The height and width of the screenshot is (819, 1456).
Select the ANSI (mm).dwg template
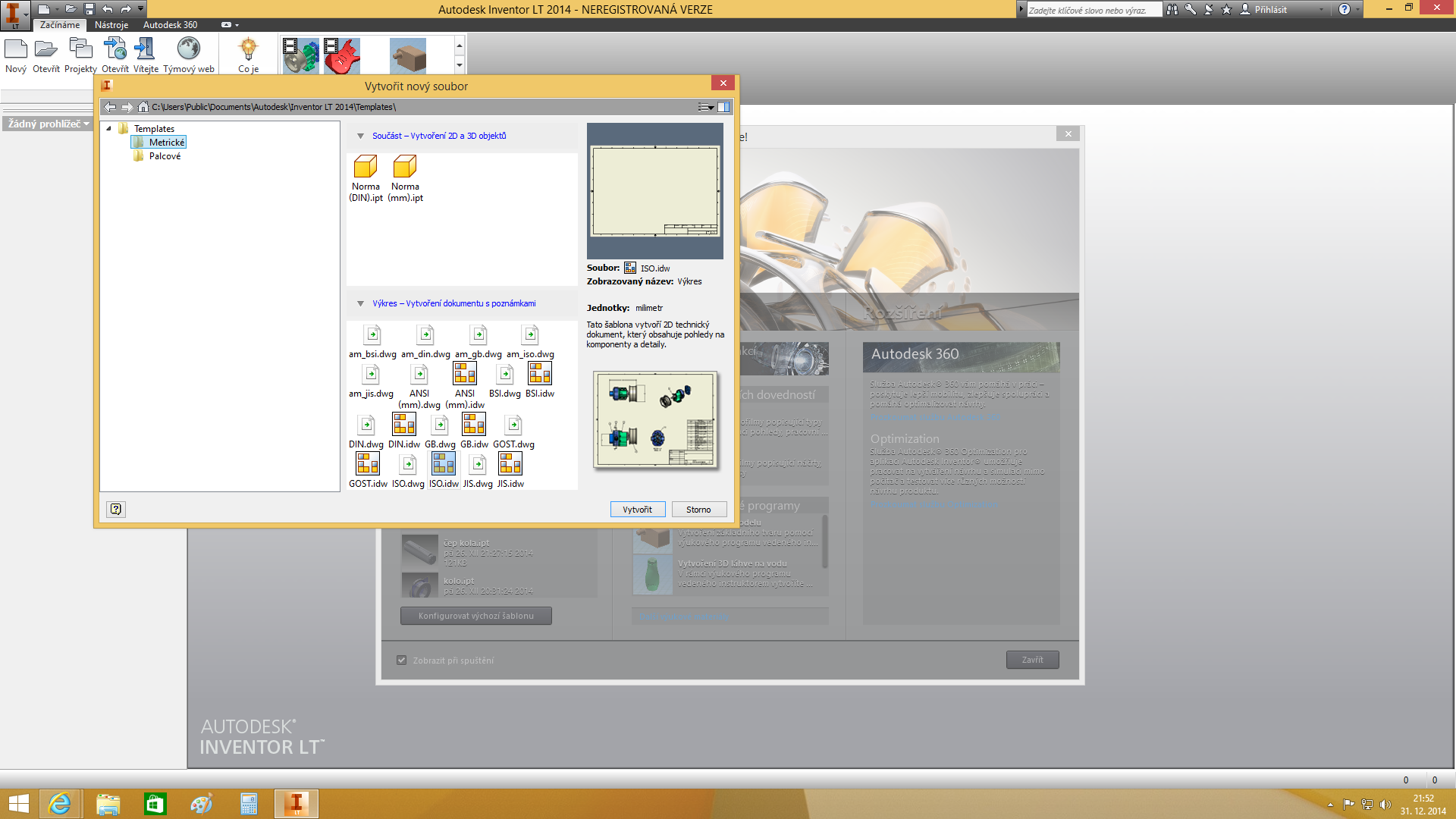419,387
